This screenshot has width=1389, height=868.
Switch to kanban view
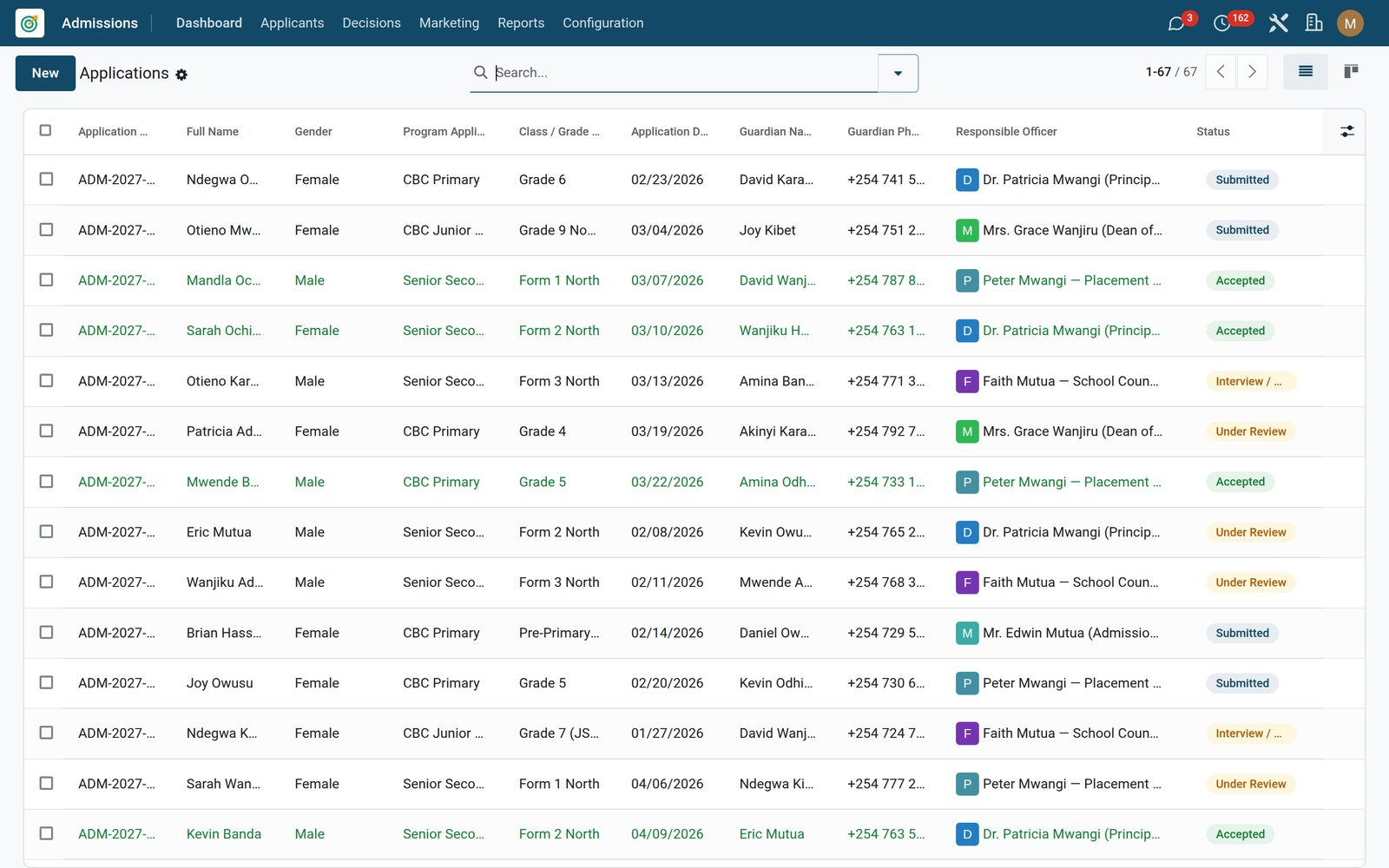coord(1351,72)
